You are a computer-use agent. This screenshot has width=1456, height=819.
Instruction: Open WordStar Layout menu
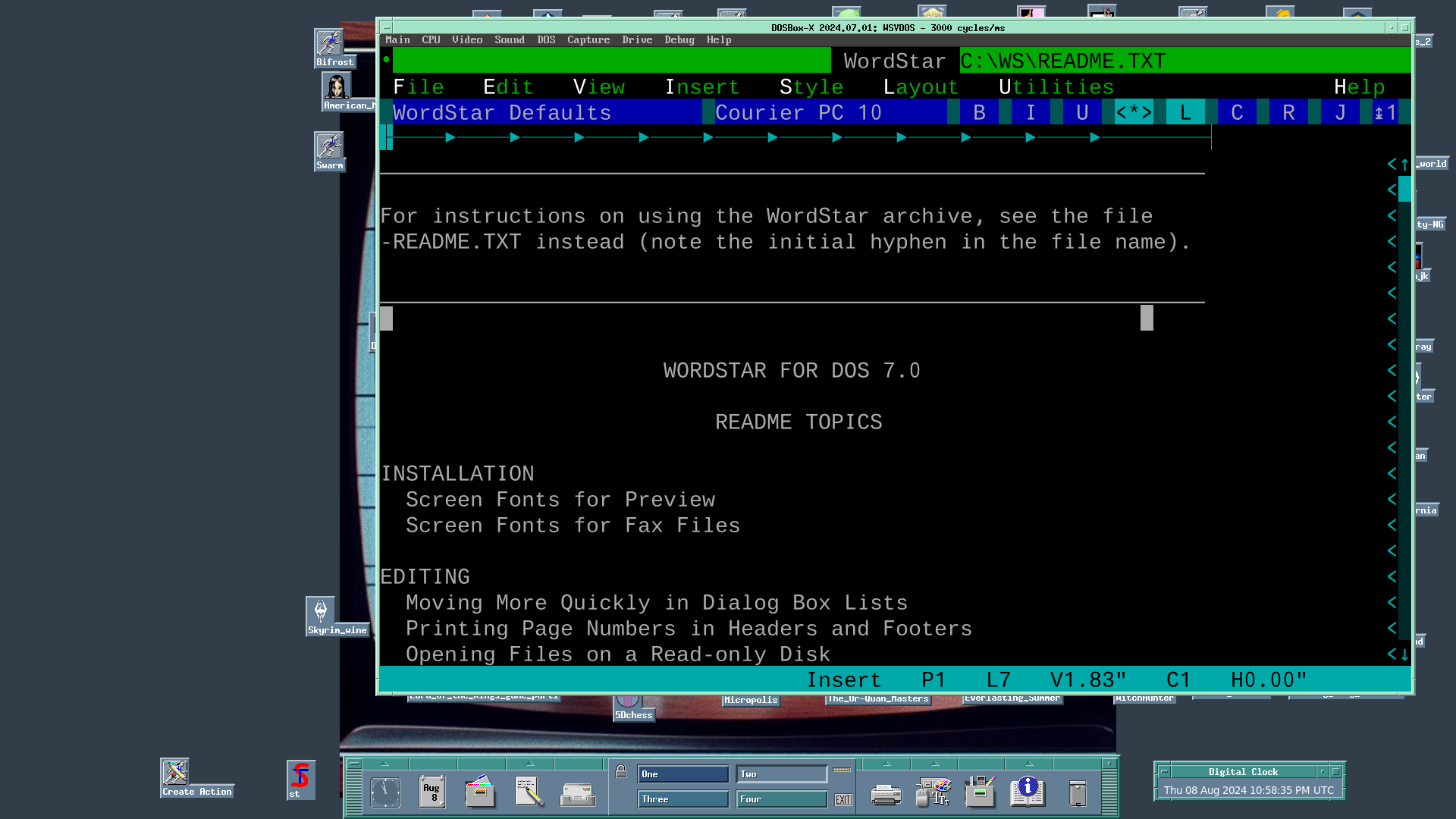click(921, 87)
